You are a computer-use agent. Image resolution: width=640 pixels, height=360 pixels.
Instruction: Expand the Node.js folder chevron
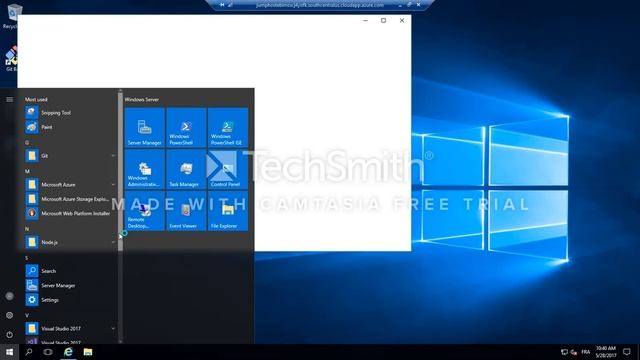tap(113, 242)
